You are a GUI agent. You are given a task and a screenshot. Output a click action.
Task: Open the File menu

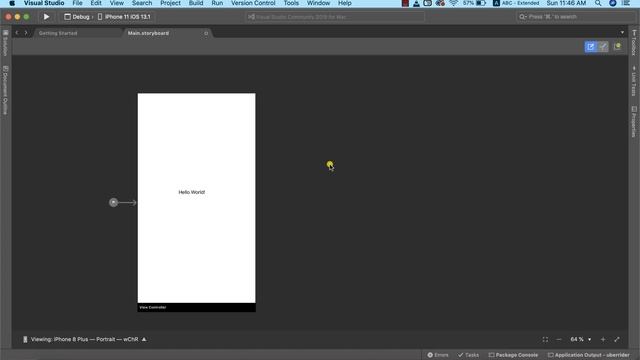click(78, 3)
